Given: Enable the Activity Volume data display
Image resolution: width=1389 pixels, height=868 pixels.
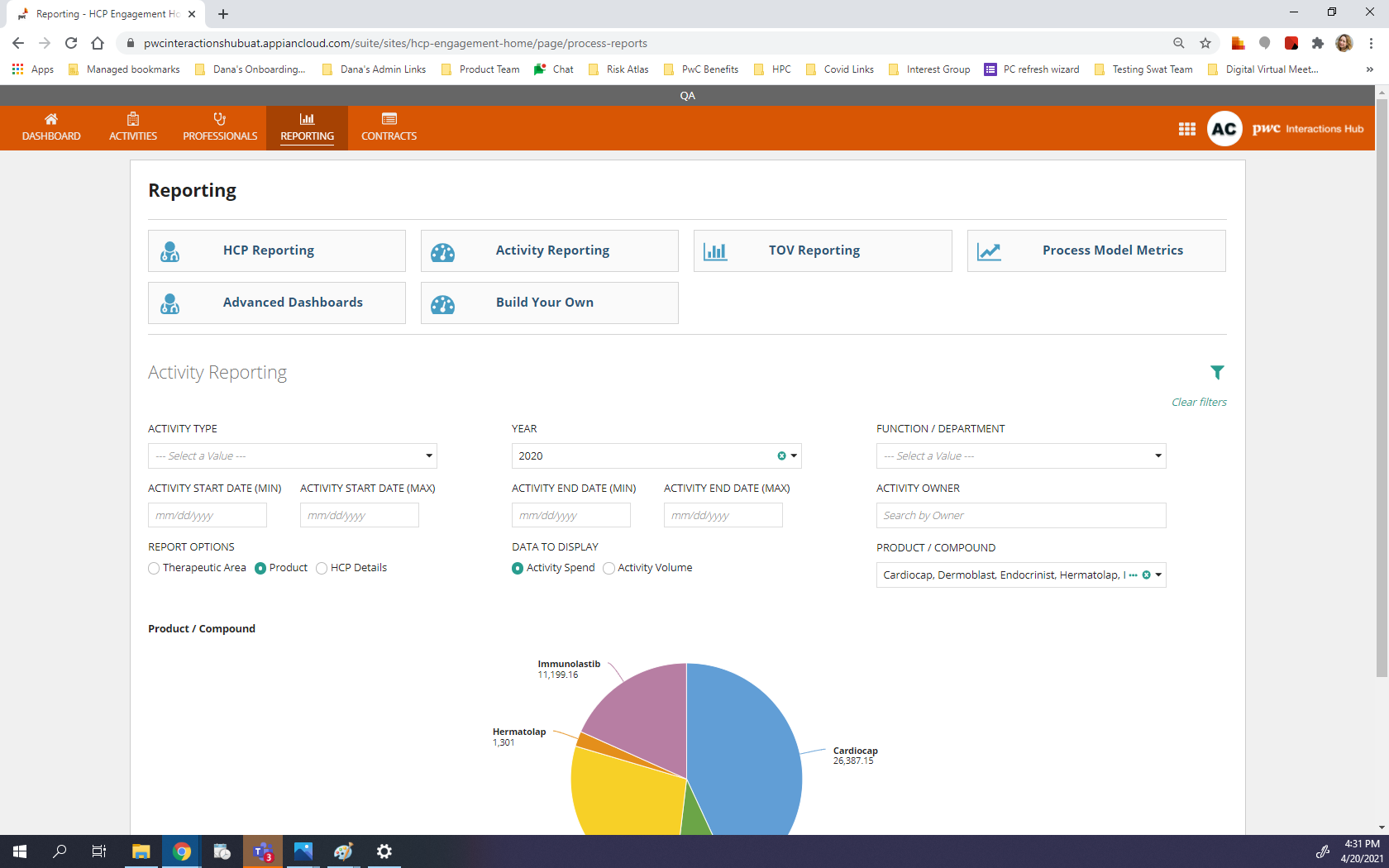Looking at the screenshot, I should point(609,568).
